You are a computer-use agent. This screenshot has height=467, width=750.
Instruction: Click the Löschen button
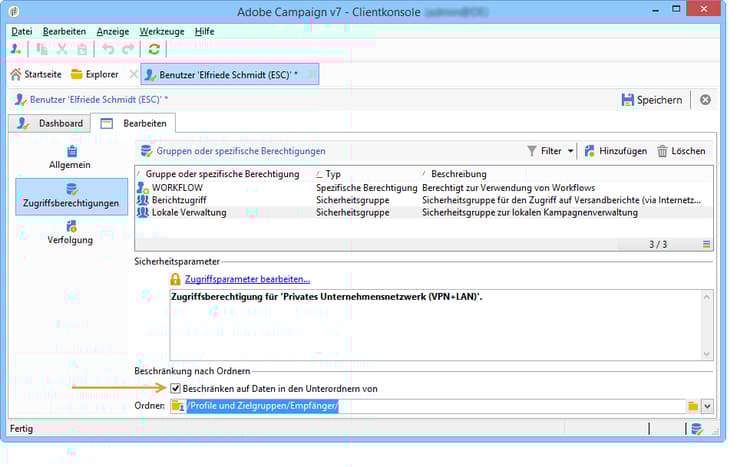coord(681,151)
